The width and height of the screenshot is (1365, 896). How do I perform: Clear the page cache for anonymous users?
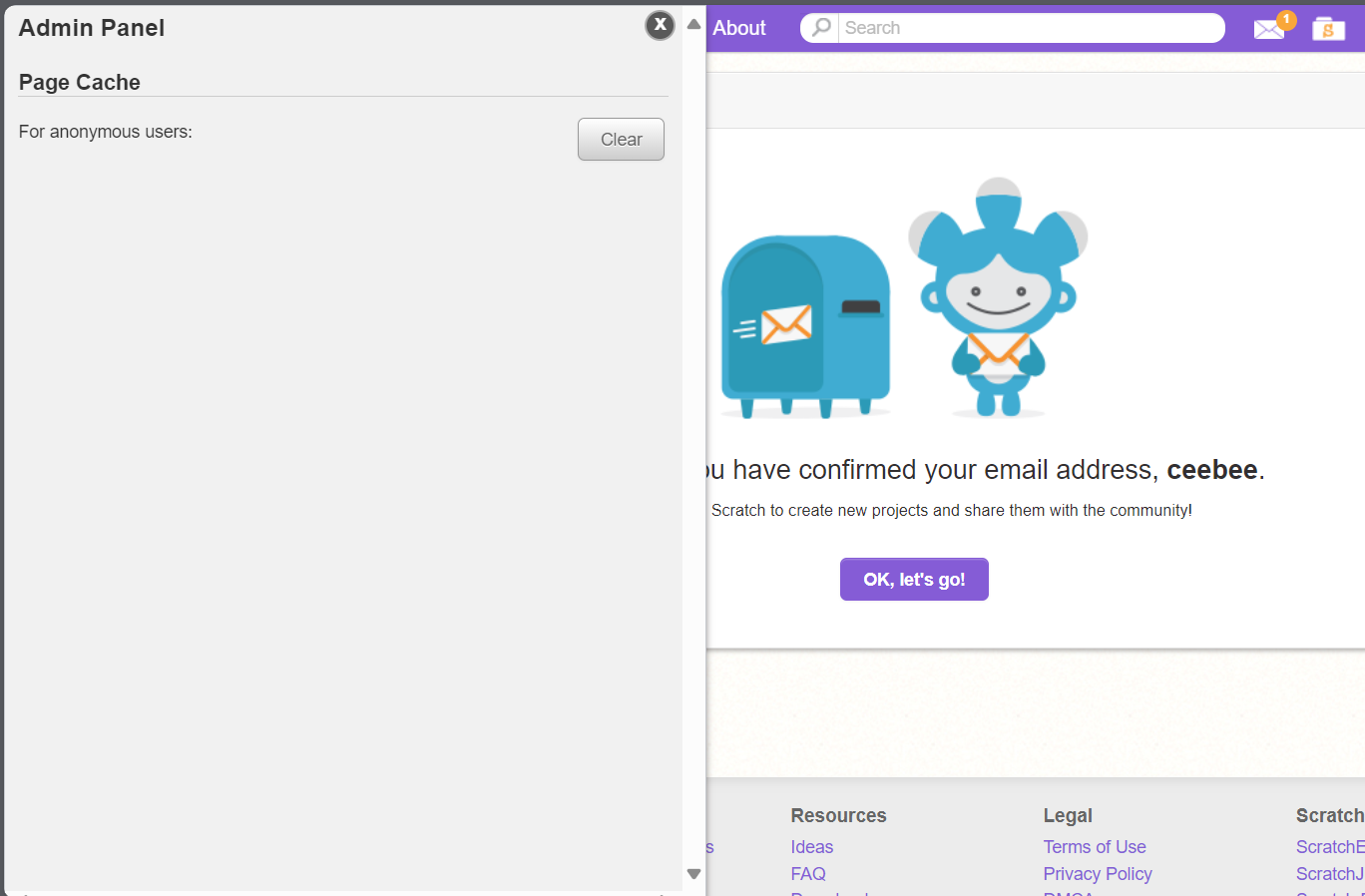[x=621, y=140]
